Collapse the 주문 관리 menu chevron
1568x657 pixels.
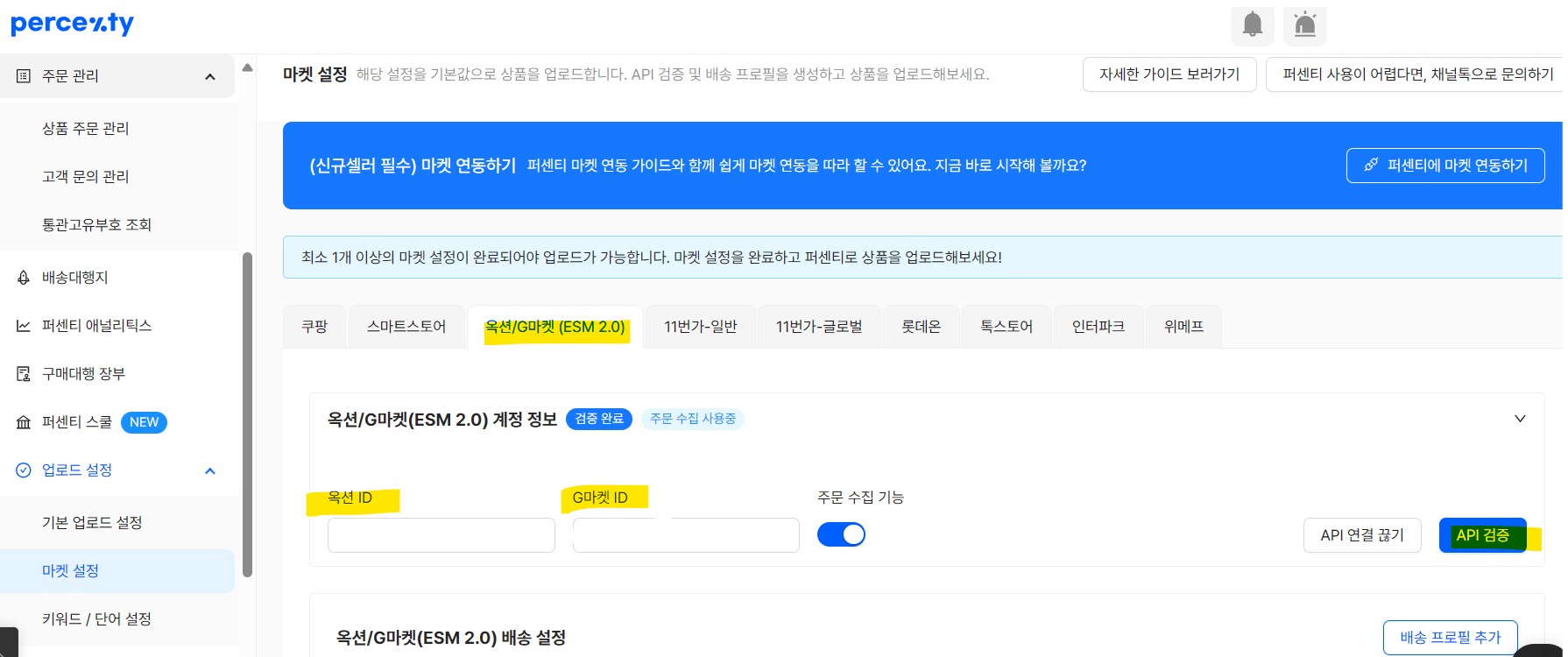point(210,76)
